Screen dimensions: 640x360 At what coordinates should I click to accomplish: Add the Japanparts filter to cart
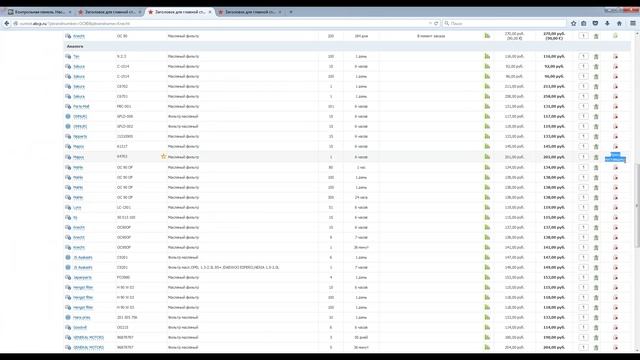pyautogui.click(x=596, y=278)
